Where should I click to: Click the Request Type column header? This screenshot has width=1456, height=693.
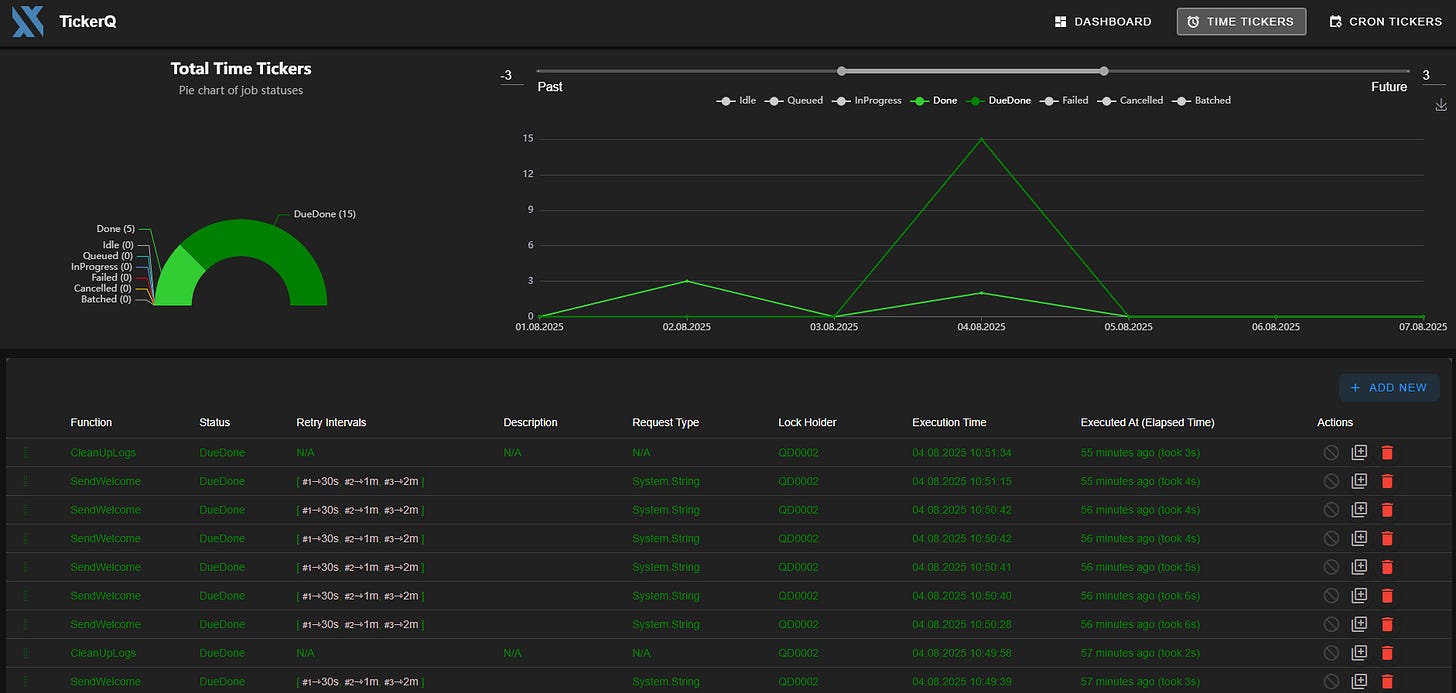pos(665,423)
